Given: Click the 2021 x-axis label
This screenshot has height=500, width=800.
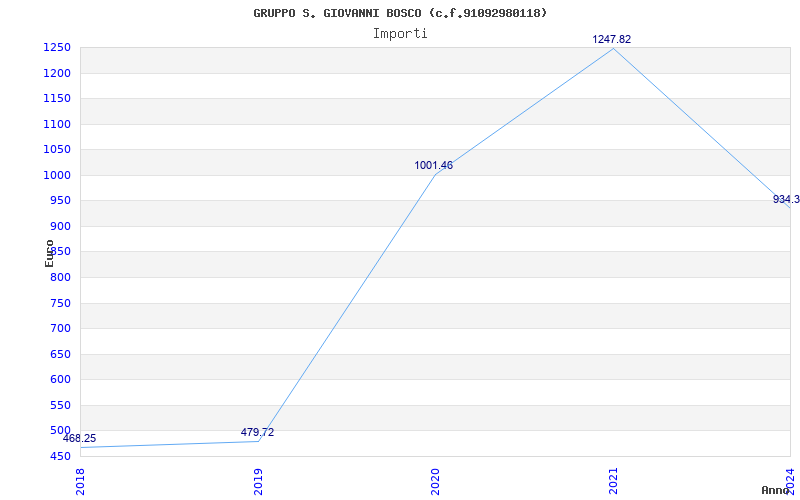Looking at the screenshot, I should click(613, 481).
